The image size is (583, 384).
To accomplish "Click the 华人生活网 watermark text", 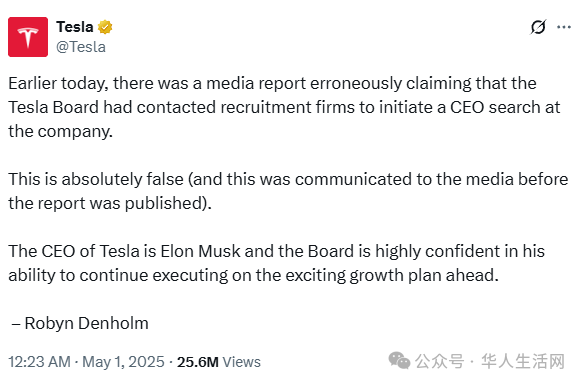I will [523, 361].
